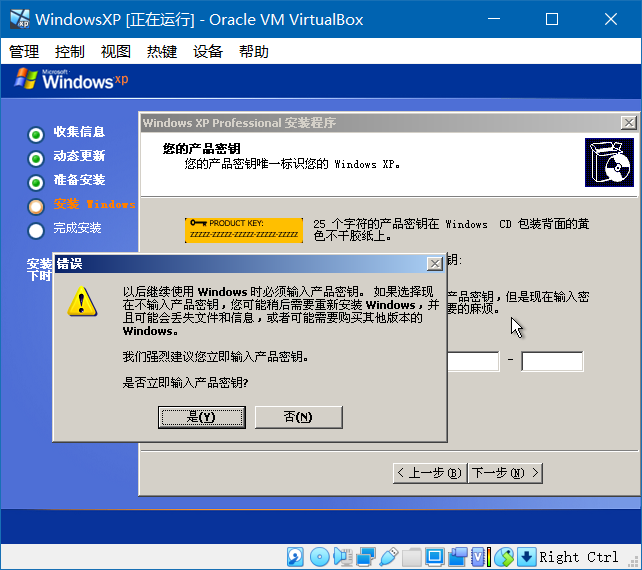Click the keyboard capture arrow icon

click(x=527, y=557)
